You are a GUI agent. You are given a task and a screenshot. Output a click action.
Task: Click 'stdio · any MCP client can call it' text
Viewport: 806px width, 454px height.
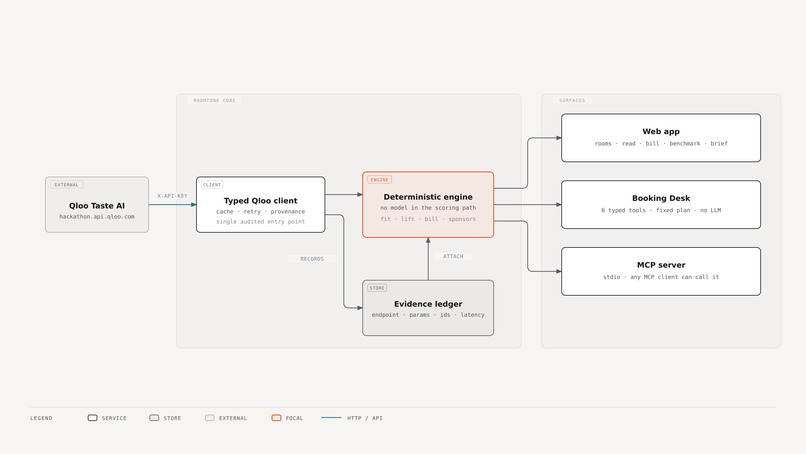coord(661,277)
